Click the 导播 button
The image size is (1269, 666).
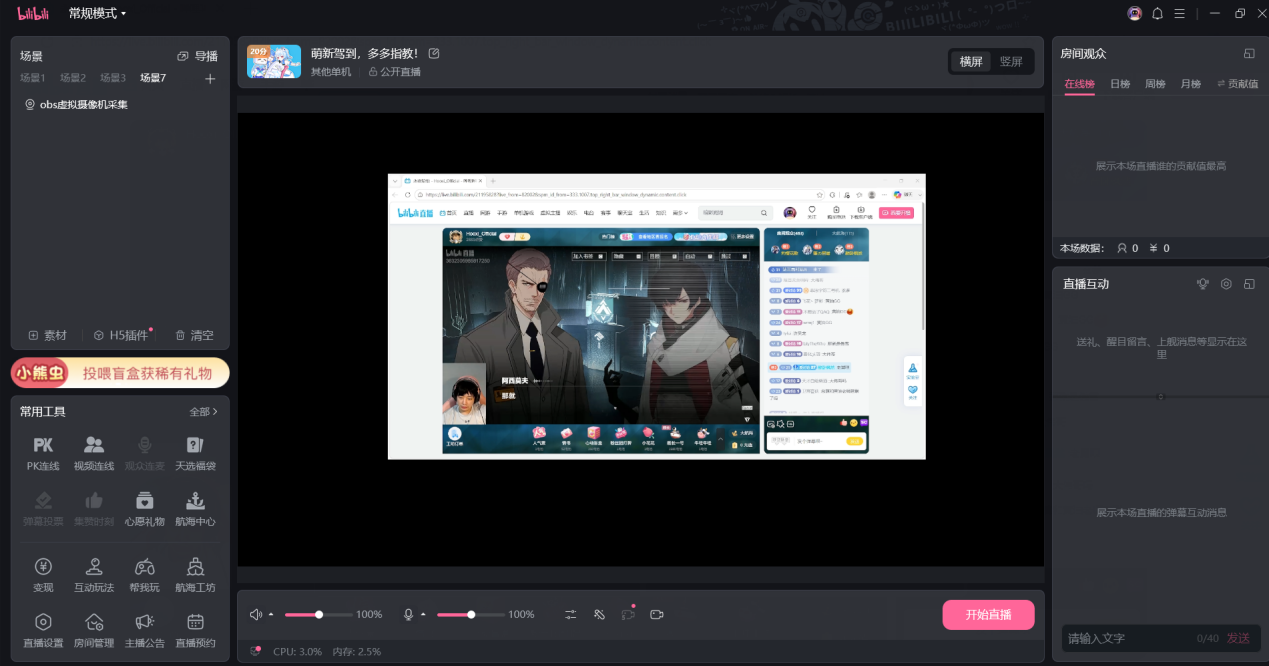[x=197, y=56]
